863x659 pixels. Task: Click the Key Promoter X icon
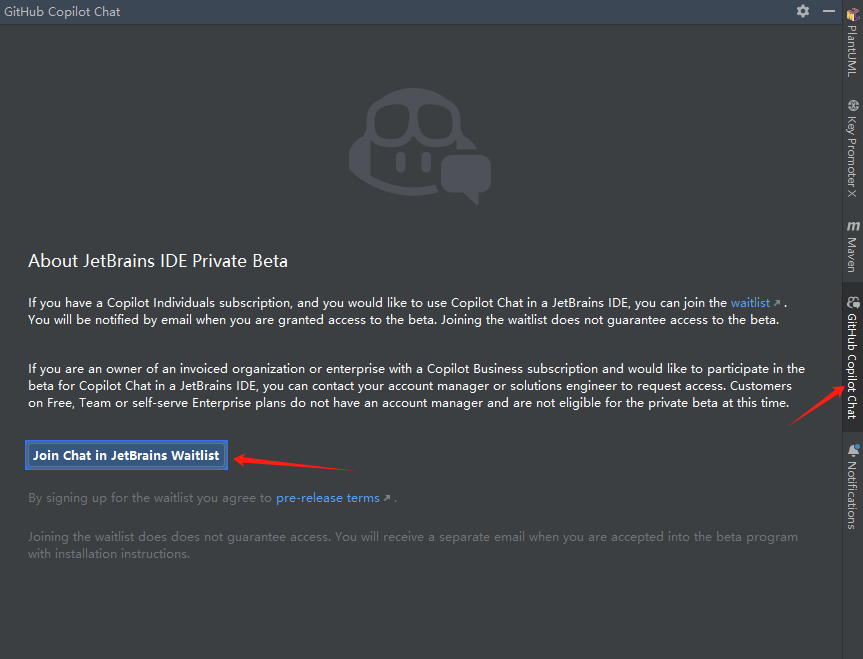click(x=852, y=105)
